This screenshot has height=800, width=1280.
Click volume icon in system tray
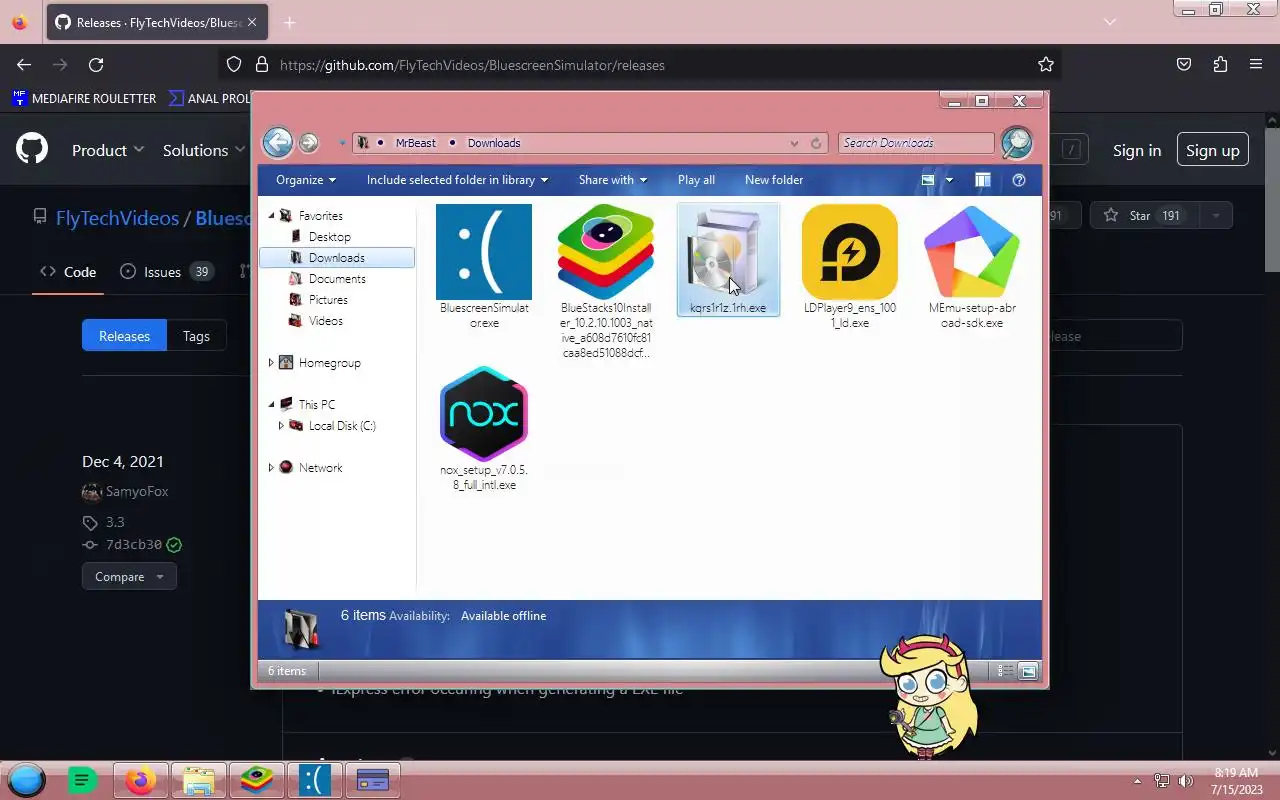point(1186,781)
